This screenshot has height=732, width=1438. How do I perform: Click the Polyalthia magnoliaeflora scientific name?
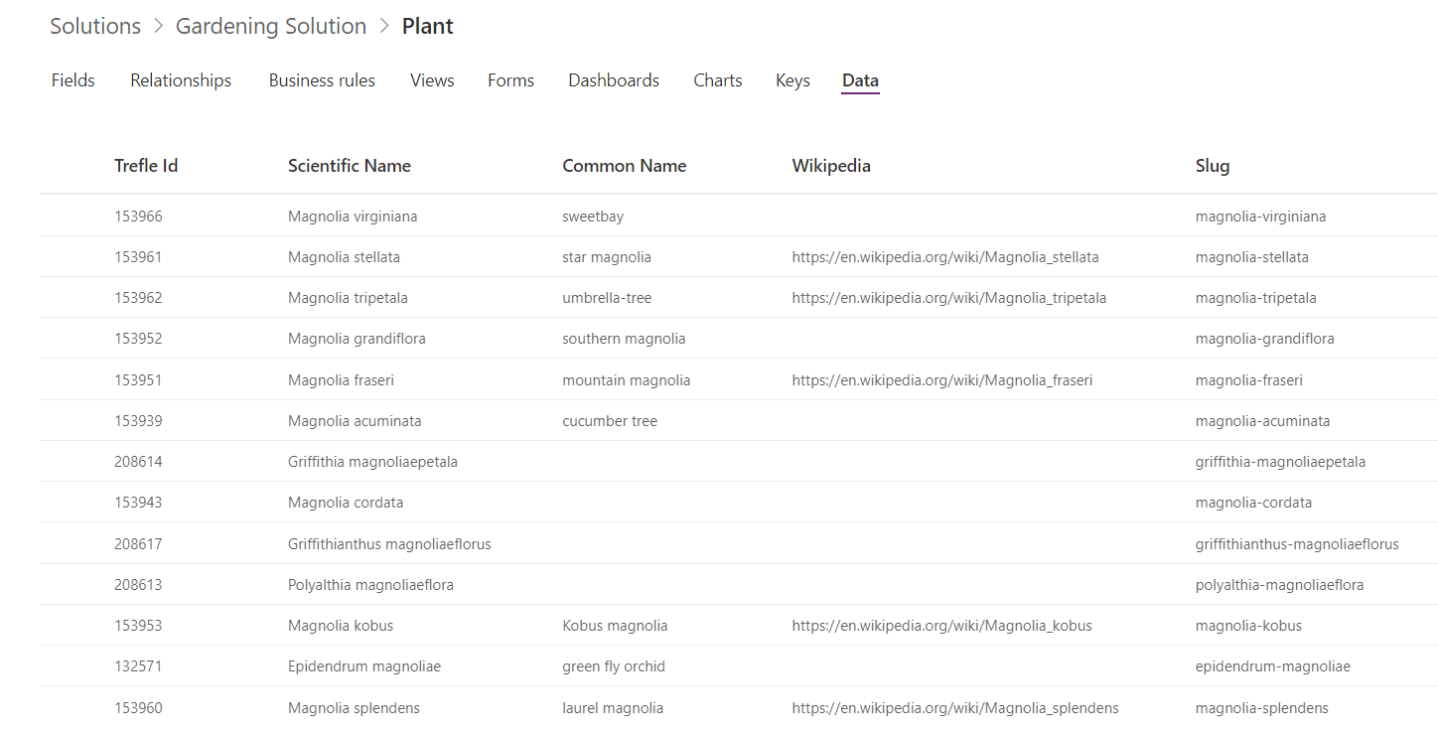[371, 585]
